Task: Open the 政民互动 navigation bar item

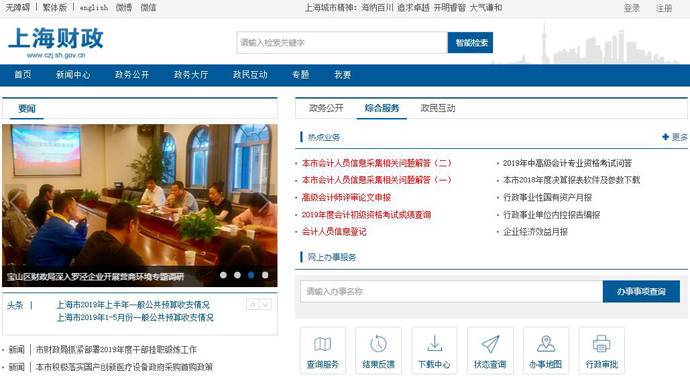Action: [250, 75]
